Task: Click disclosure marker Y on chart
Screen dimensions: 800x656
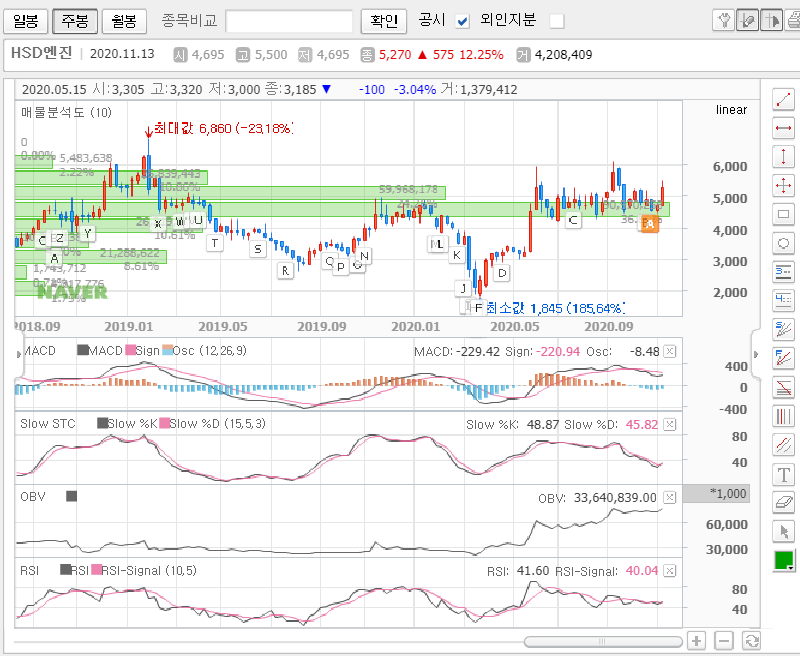Action: tap(88, 233)
